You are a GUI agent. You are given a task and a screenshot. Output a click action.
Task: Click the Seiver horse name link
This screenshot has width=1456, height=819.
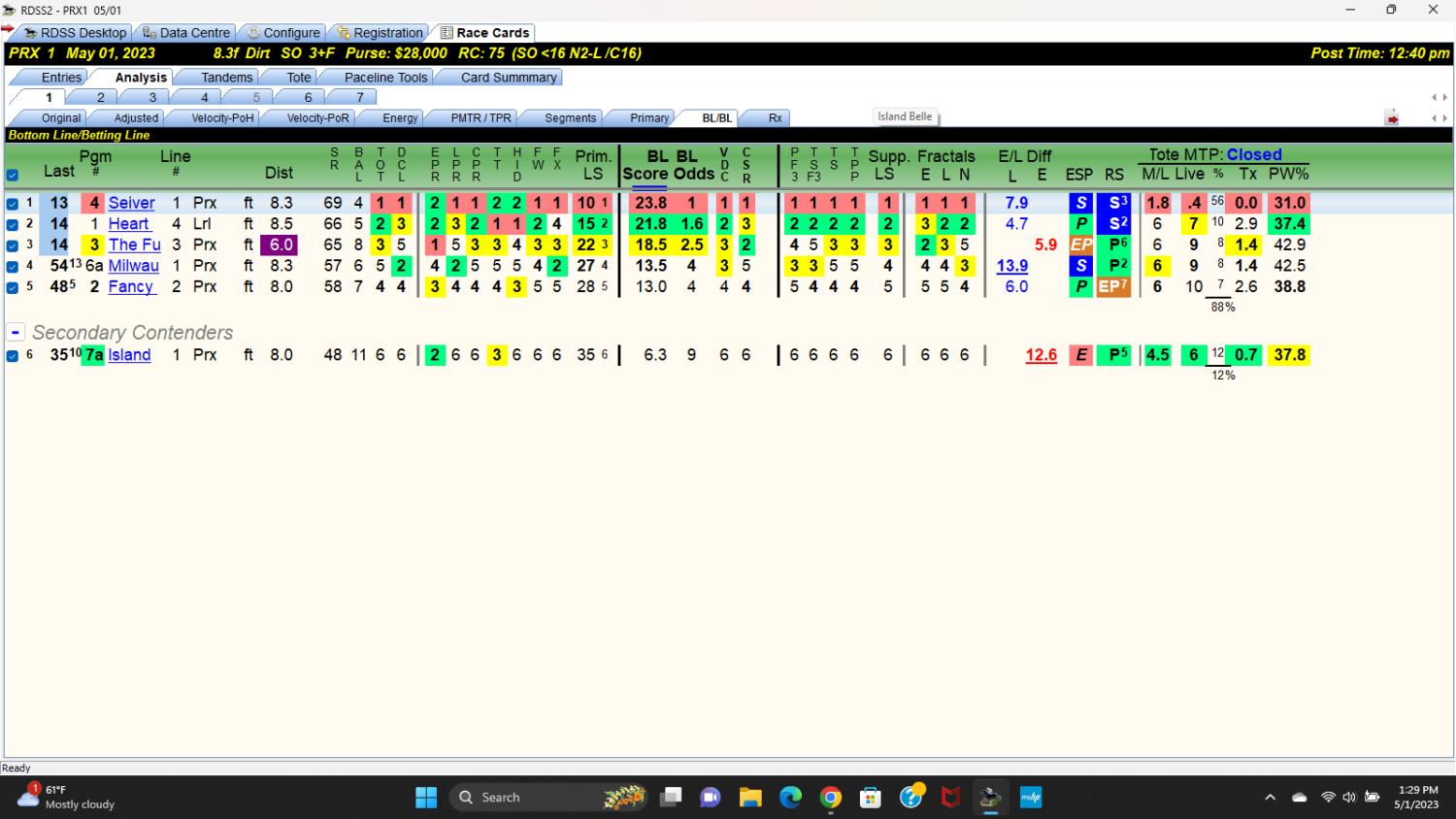point(132,203)
